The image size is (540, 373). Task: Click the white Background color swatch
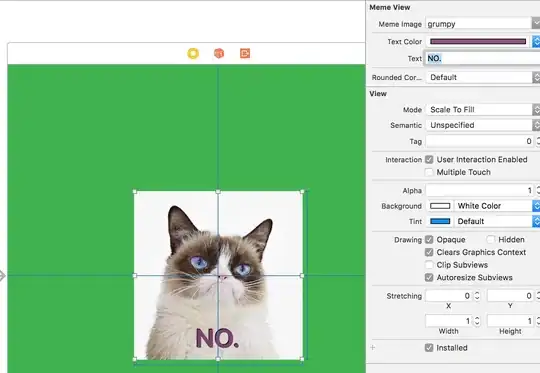point(440,206)
